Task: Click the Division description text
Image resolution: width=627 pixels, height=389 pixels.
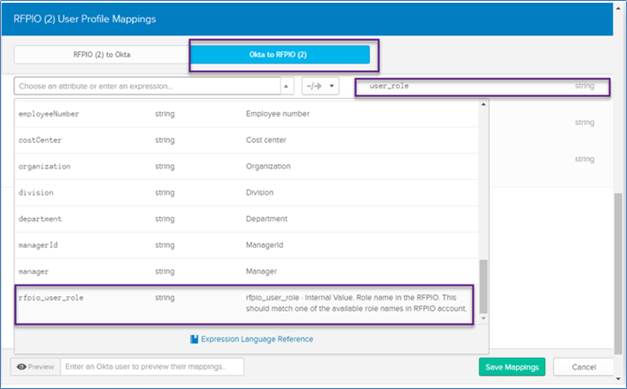Action: click(260, 193)
